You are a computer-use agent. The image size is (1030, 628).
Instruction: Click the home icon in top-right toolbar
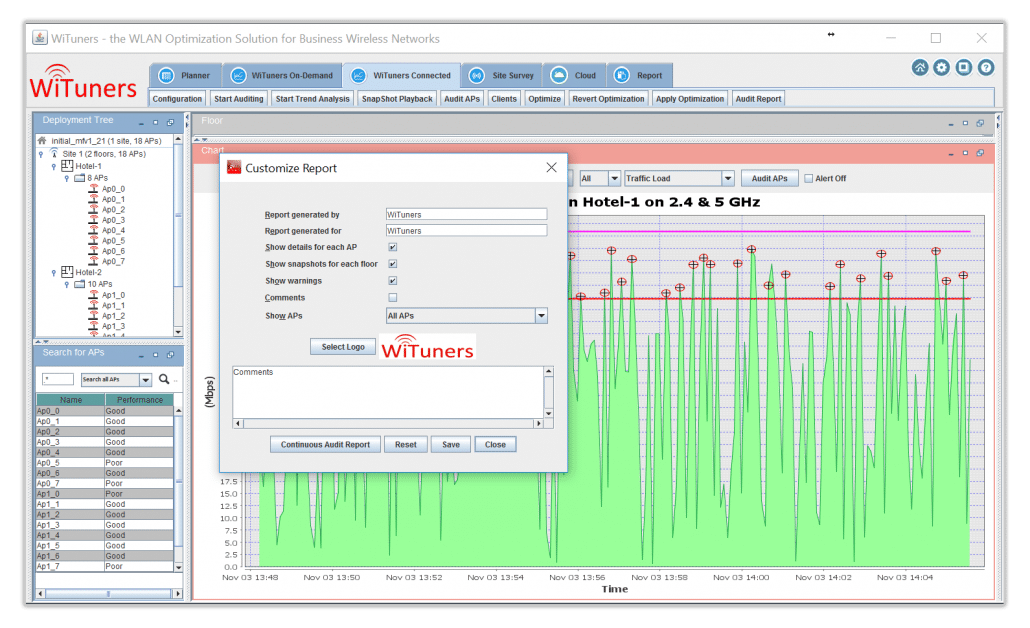point(920,68)
